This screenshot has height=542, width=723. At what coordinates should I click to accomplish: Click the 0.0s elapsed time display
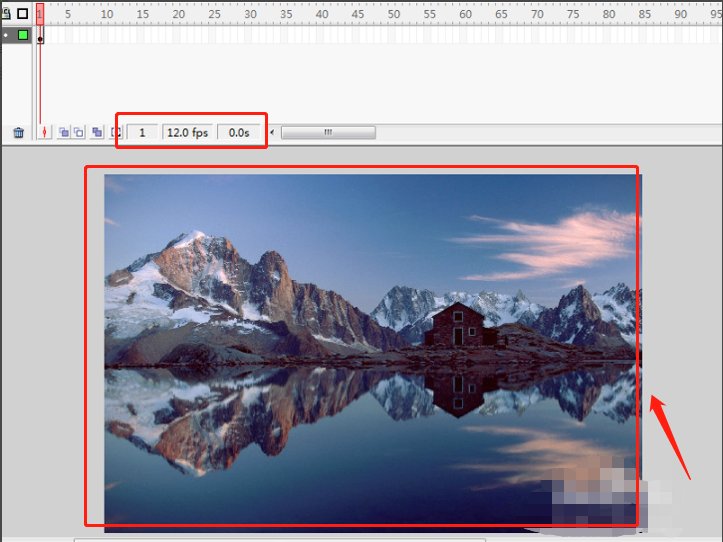point(240,132)
